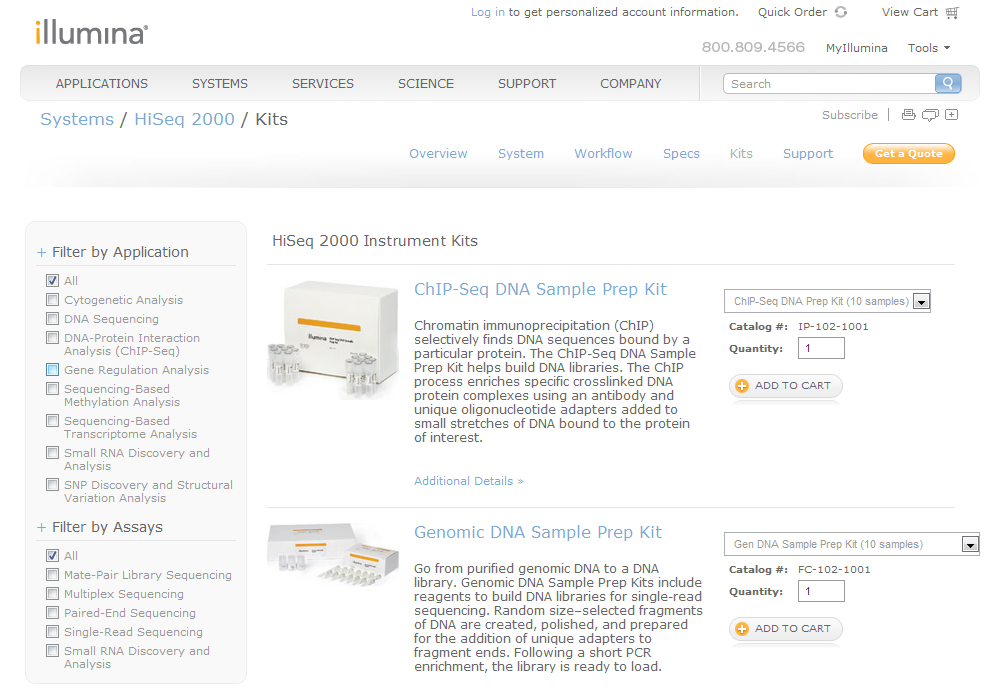Open the Support tab of HiSeq 2000
This screenshot has height=699, width=1004.
pyautogui.click(x=808, y=154)
